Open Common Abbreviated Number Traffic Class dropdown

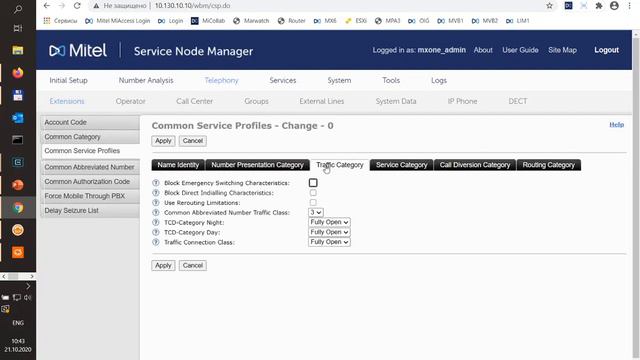(x=316, y=212)
